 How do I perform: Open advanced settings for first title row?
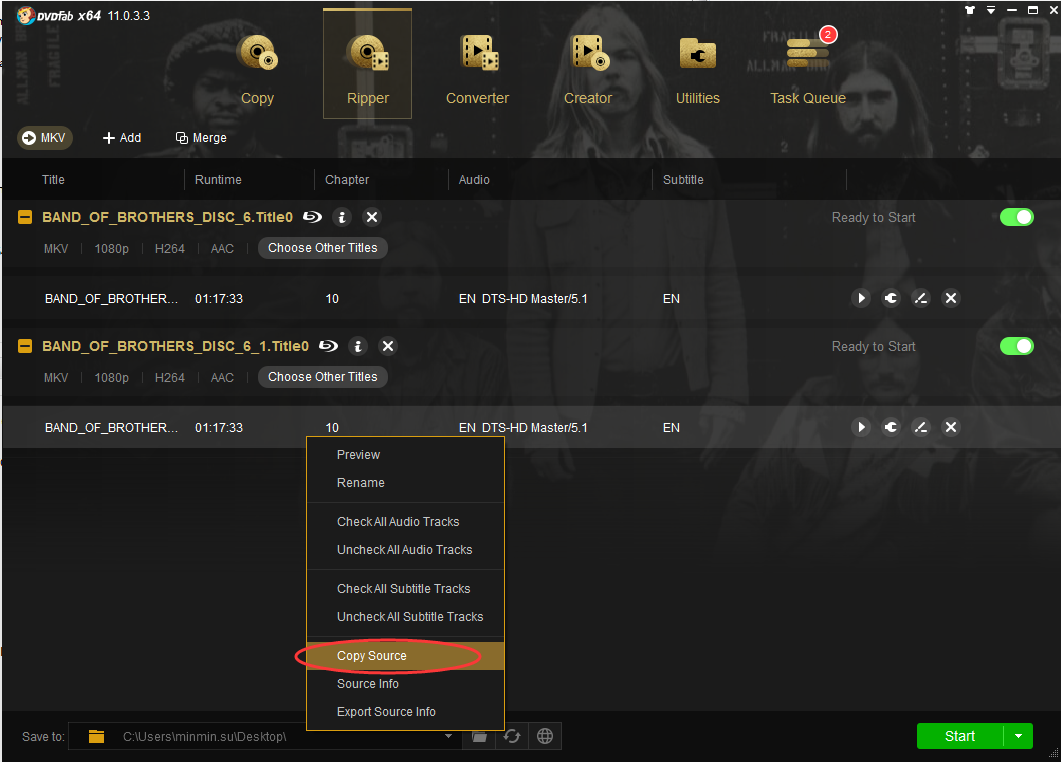point(891,298)
